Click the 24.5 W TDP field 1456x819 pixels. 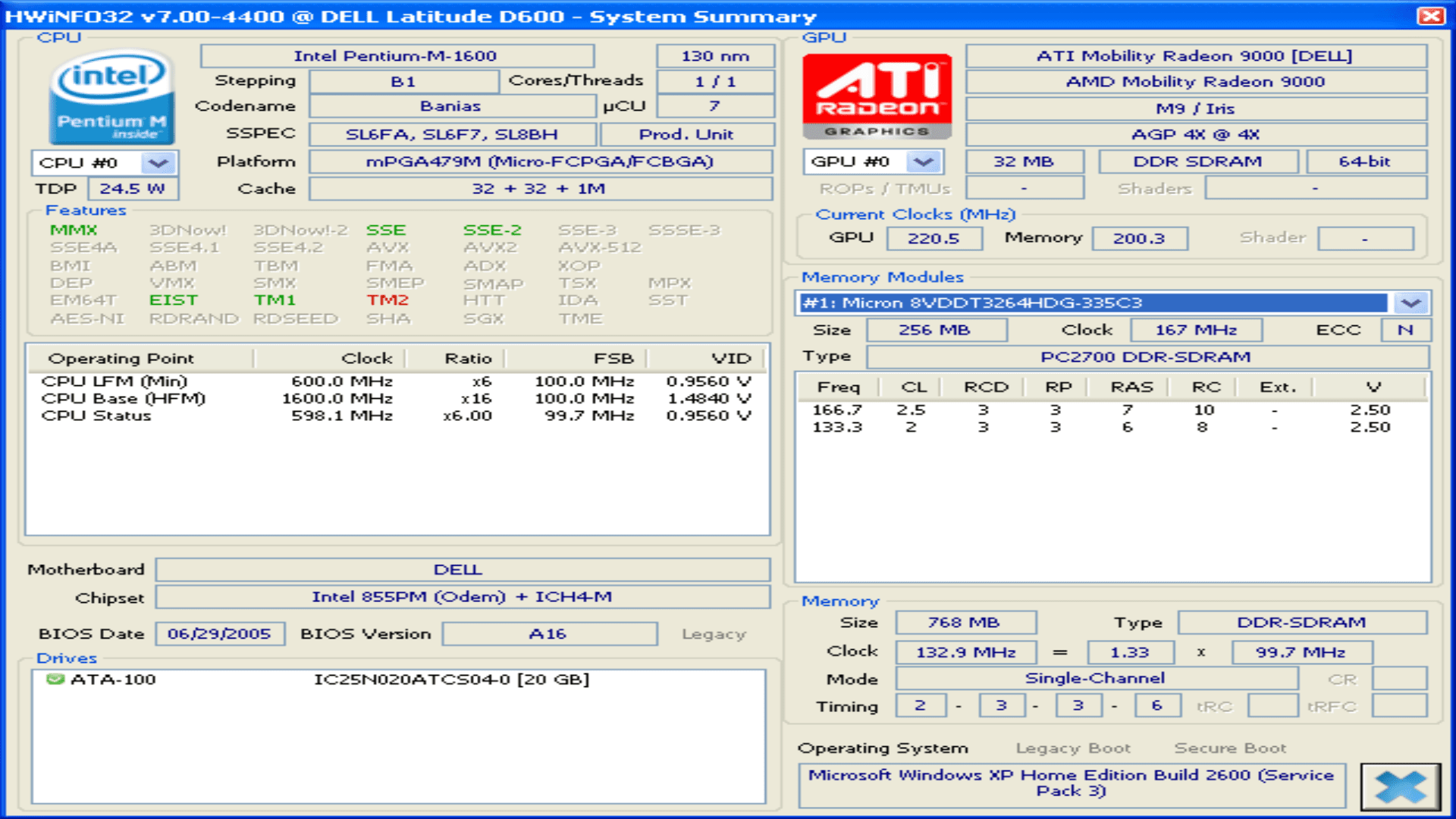pyautogui.click(x=133, y=189)
